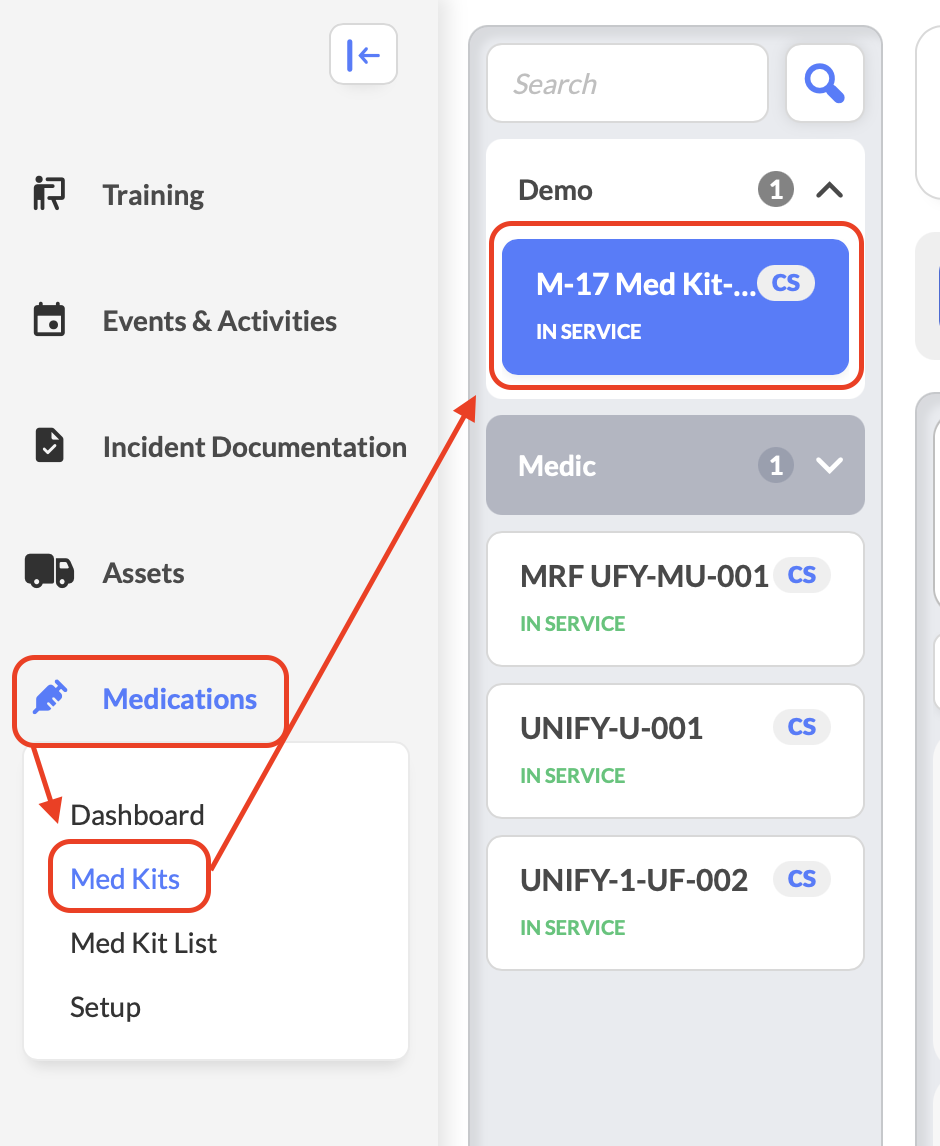Click the Assets truck icon
This screenshot has height=1146, width=940.
(49, 572)
